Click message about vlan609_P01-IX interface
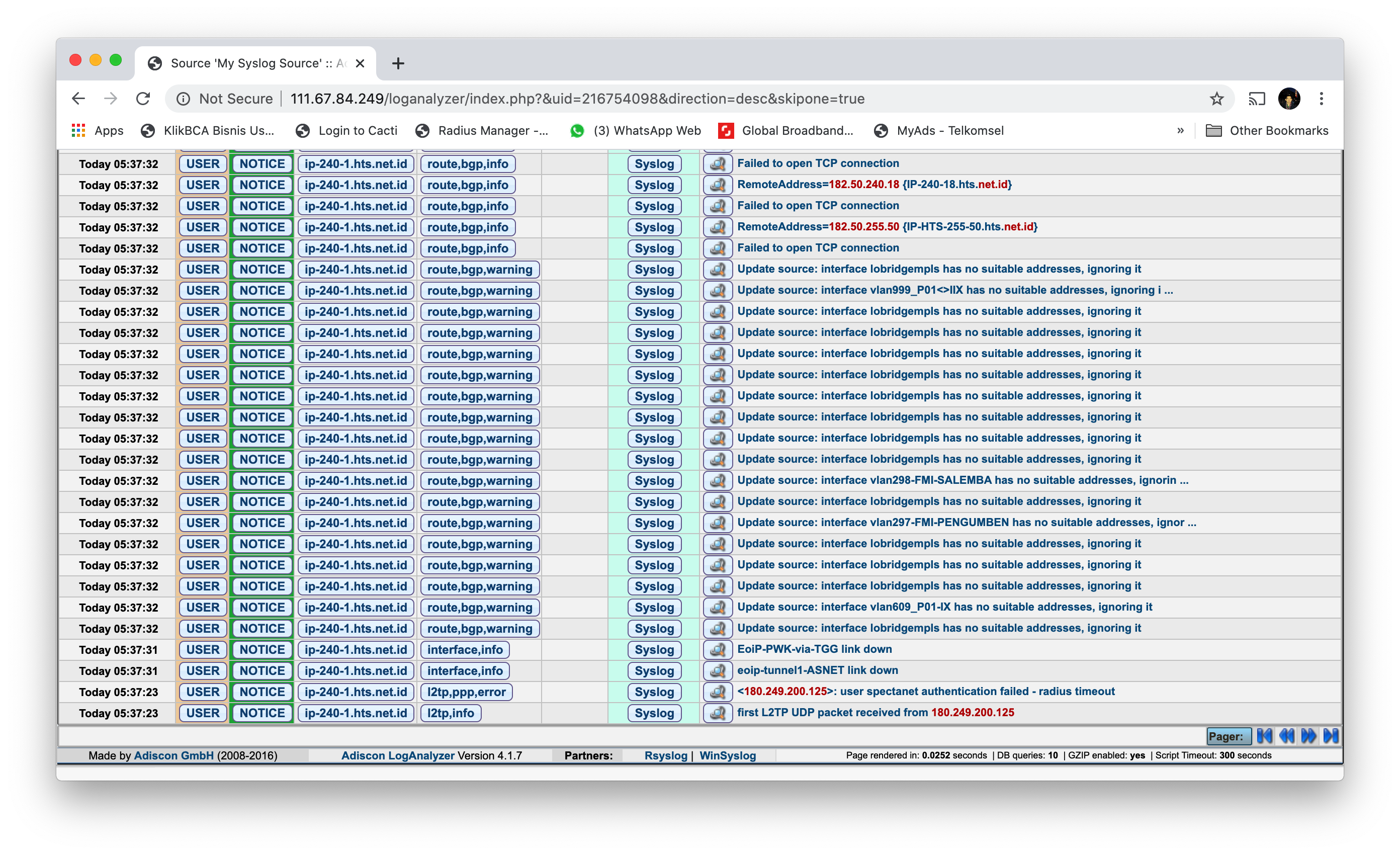 click(944, 607)
